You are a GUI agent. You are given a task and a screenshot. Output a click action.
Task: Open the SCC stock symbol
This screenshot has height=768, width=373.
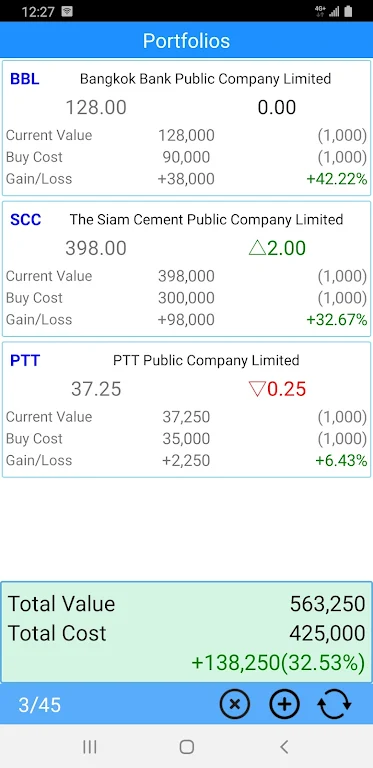pos(25,220)
